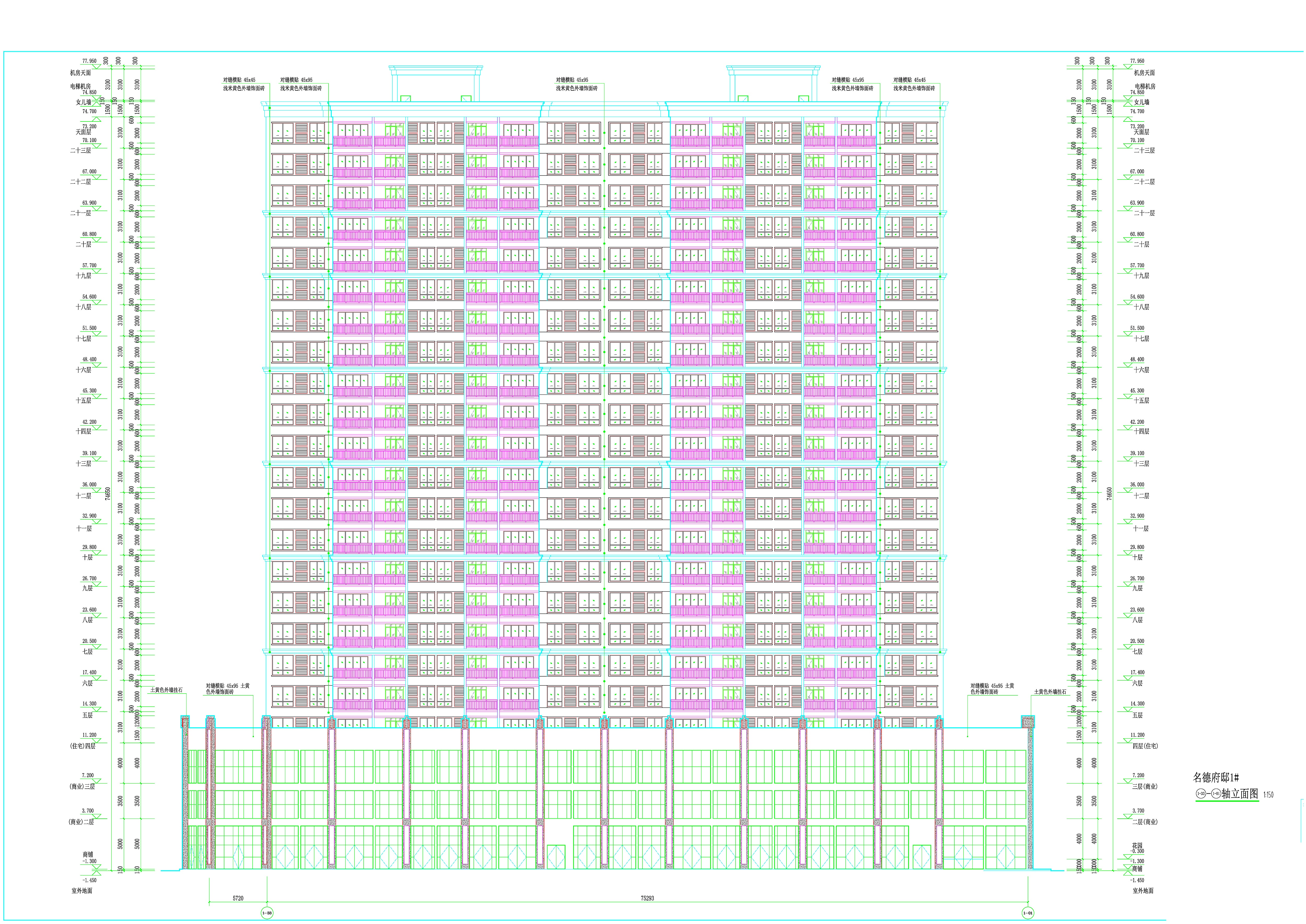Click the elevation value "-0.300"
Screen dimensions: 1306x924
(x=1137, y=852)
